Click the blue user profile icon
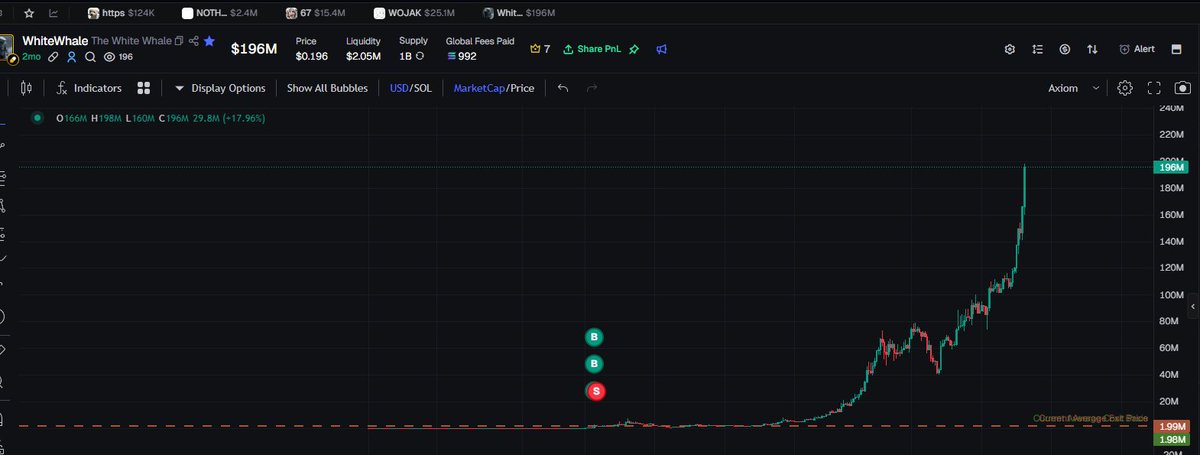This screenshot has height=455, width=1200. click(72, 57)
